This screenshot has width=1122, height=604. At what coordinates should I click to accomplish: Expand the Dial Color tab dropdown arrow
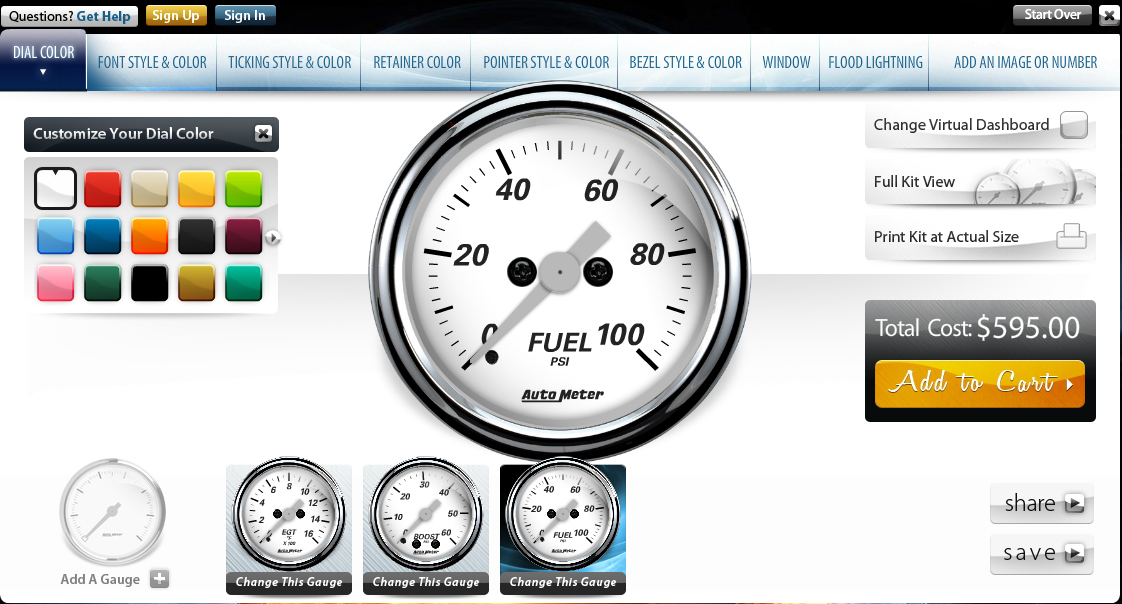43,72
